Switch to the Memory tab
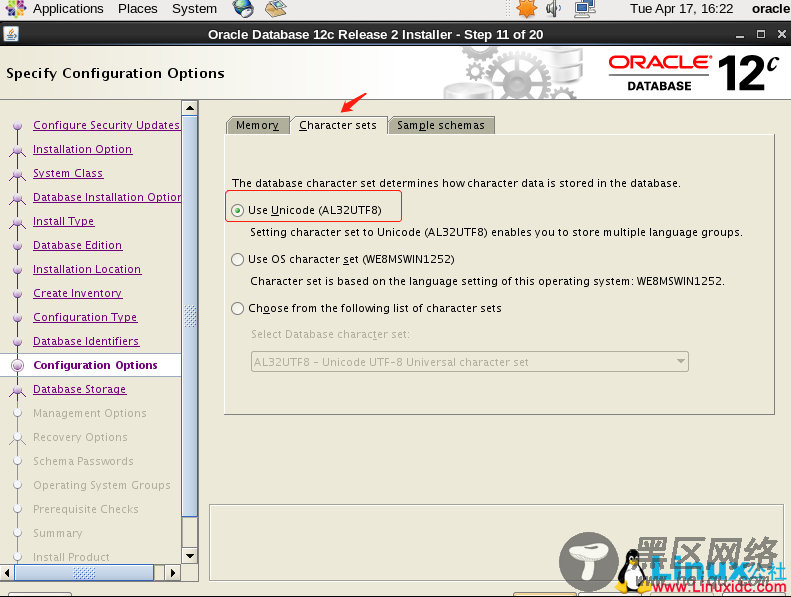Screen dimensions: 791x597 (258, 125)
